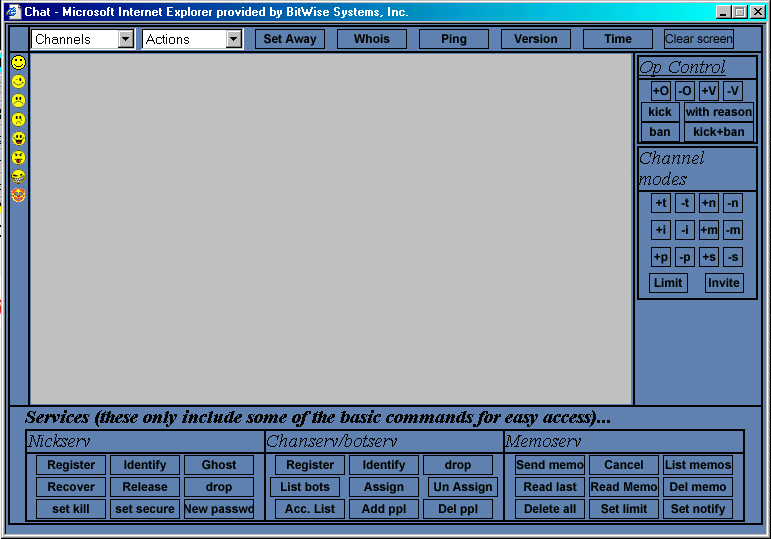Insert the third emoticon, the frowning face
This screenshot has height=539, width=771.
pyautogui.click(x=18, y=100)
